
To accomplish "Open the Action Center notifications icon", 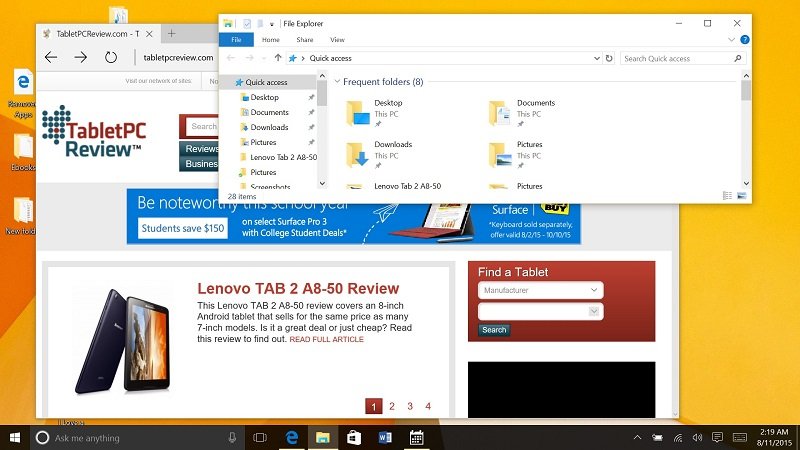I will (717, 438).
